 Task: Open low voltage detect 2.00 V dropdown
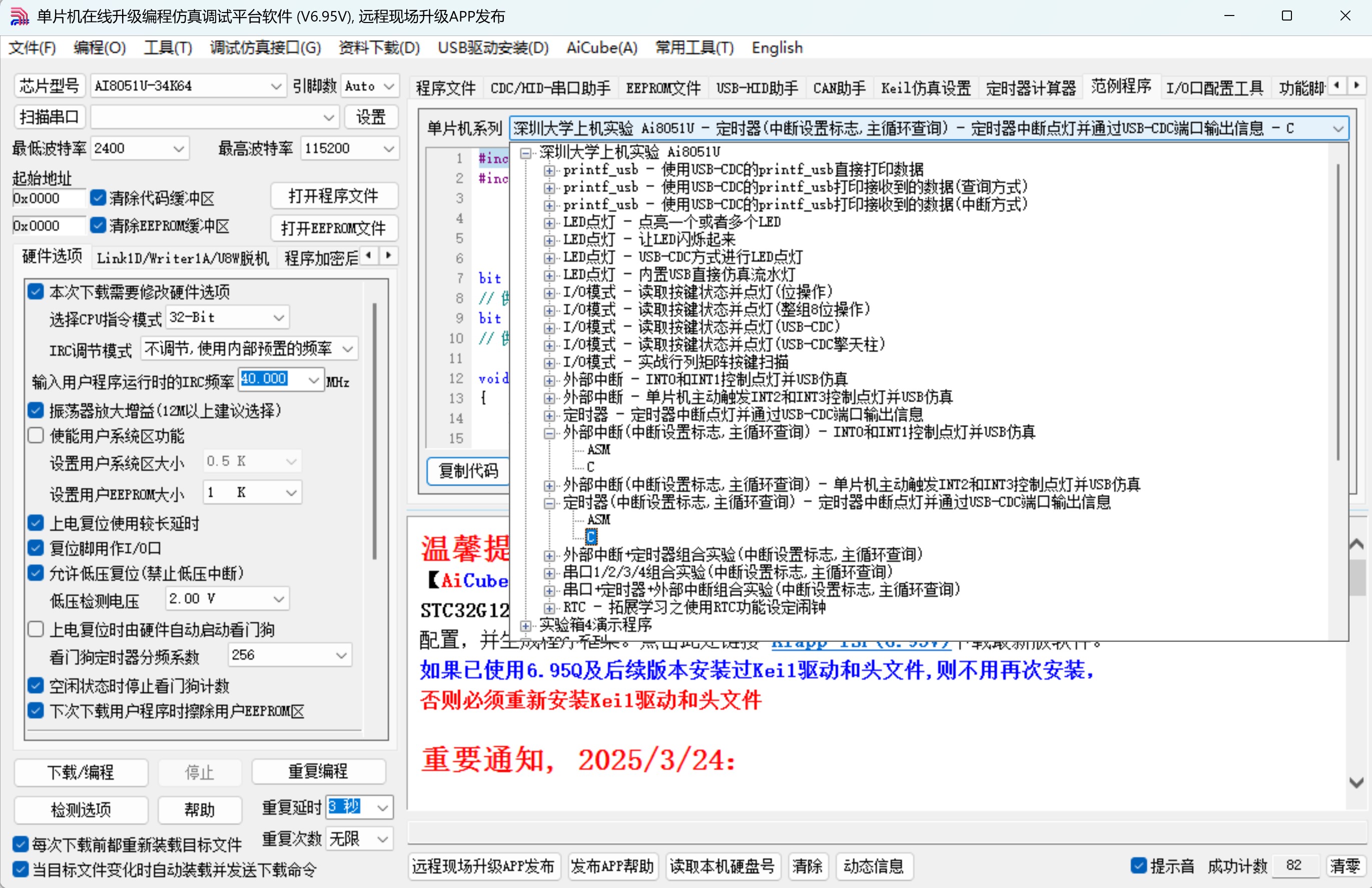[227, 599]
